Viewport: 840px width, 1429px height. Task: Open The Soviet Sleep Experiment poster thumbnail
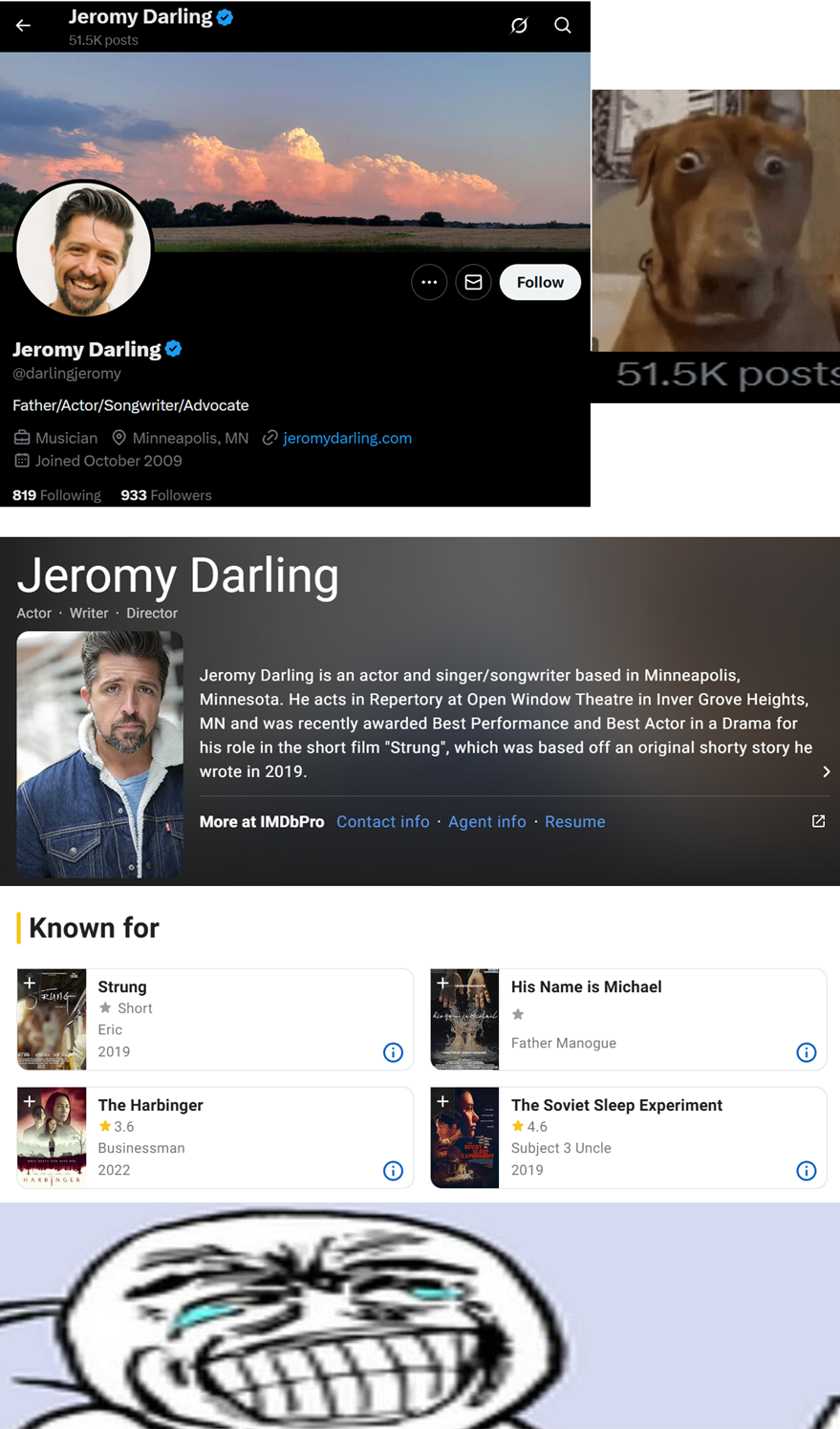point(464,1137)
